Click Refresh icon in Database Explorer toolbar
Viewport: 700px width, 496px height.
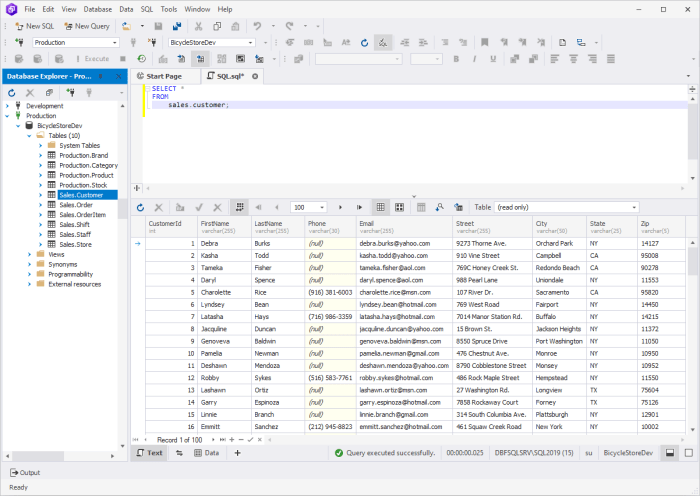click(x=12, y=92)
